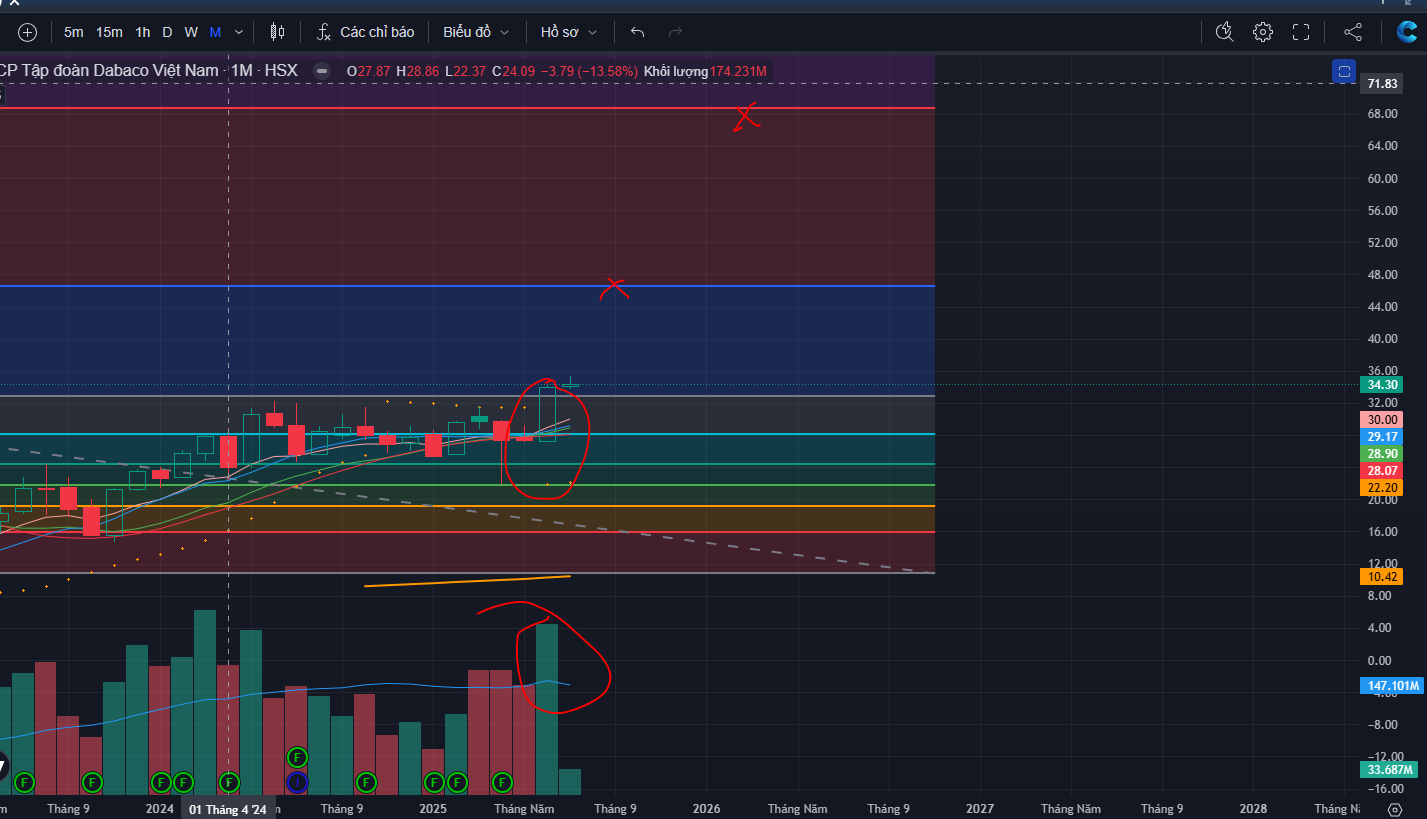Switch to the D daily timeframe

click(x=167, y=32)
